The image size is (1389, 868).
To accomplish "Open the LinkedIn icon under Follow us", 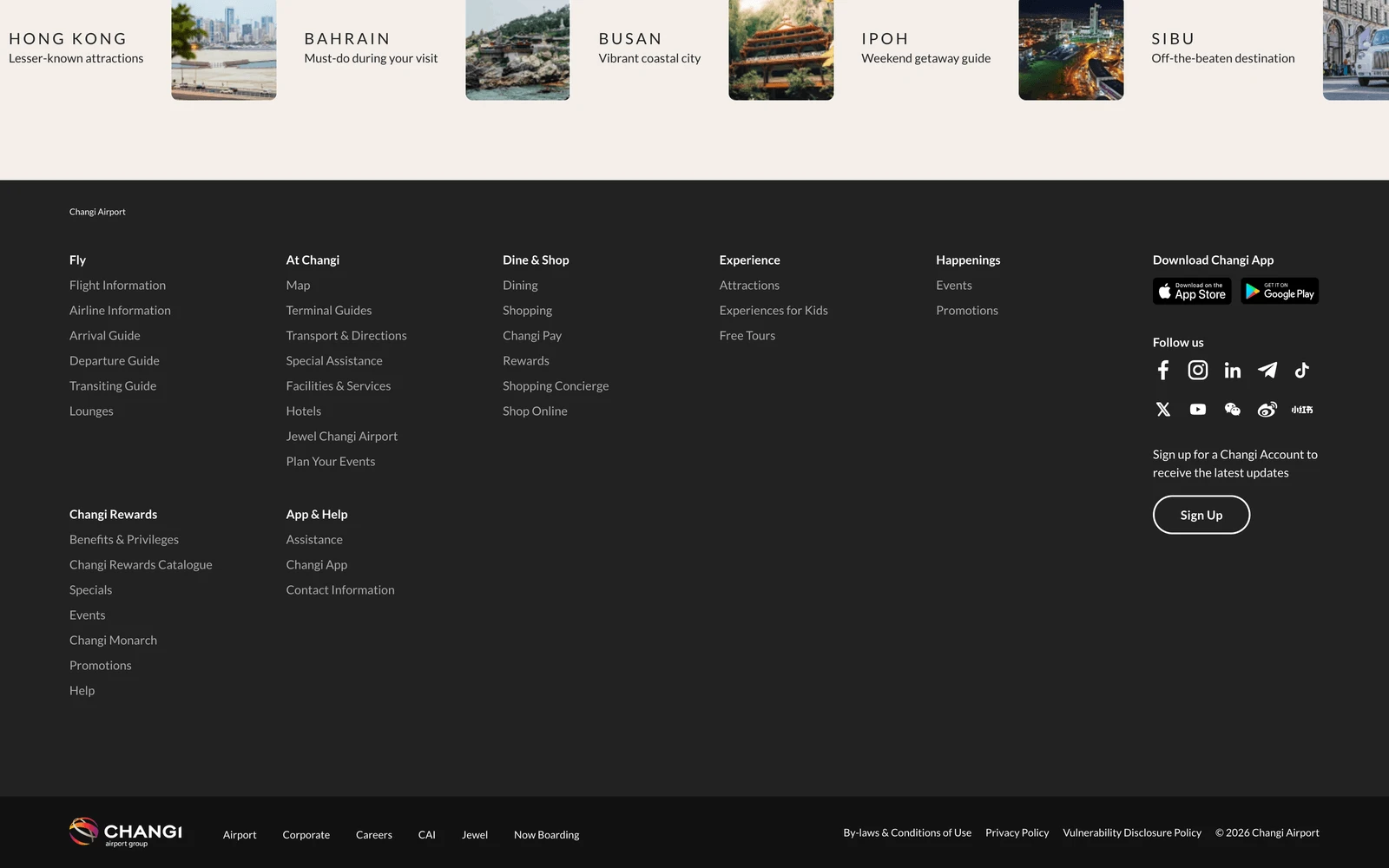I will [x=1233, y=371].
